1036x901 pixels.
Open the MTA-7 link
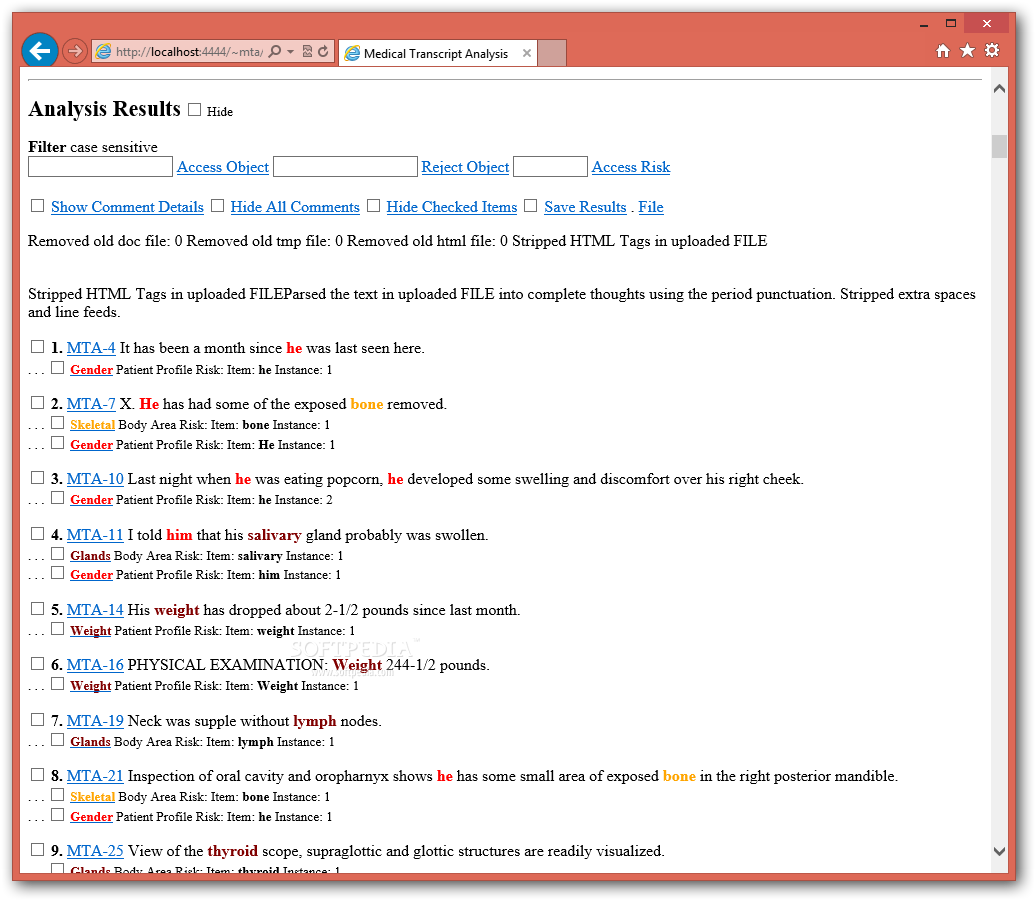[x=91, y=404]
